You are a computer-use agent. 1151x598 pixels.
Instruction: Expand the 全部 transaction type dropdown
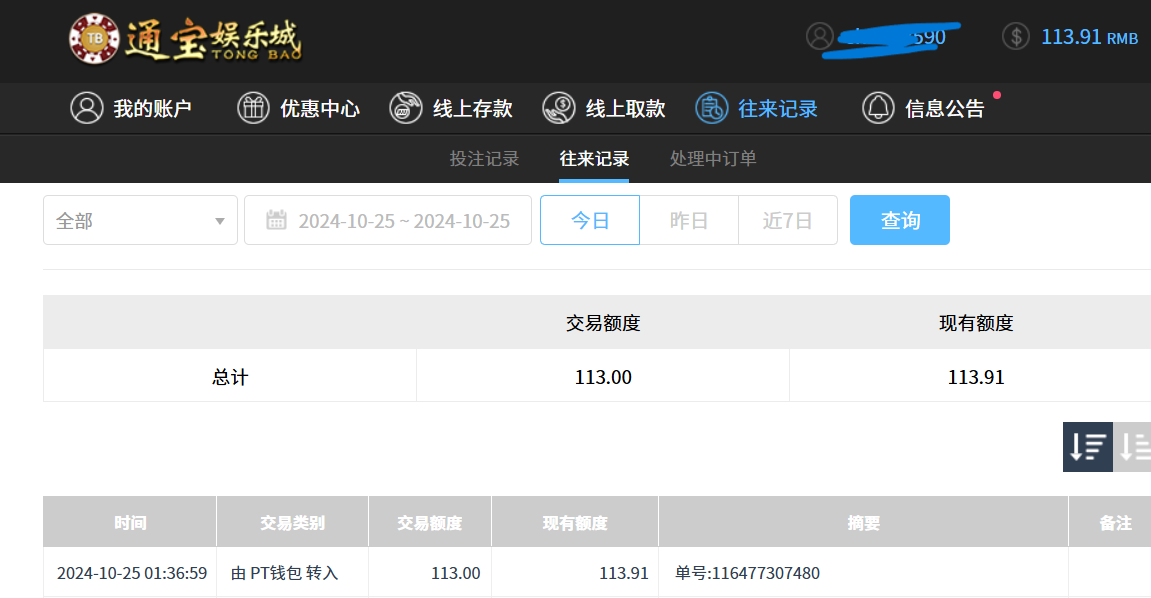point(140,220)
